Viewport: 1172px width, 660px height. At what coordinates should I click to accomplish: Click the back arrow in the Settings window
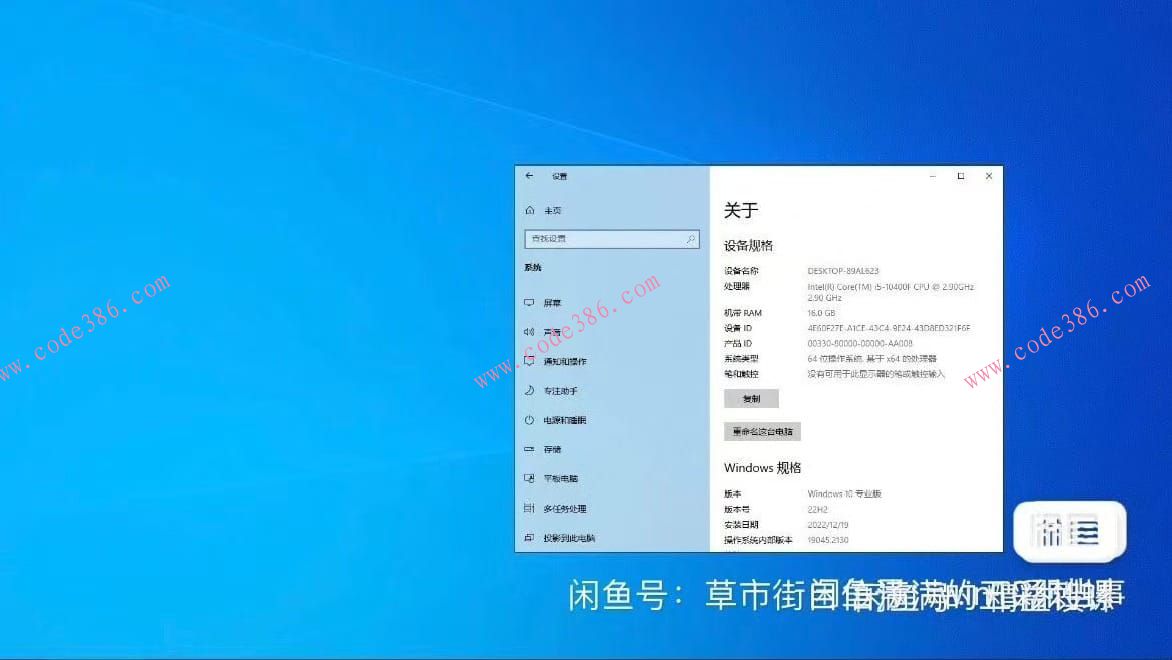click(x=529, y=175)
